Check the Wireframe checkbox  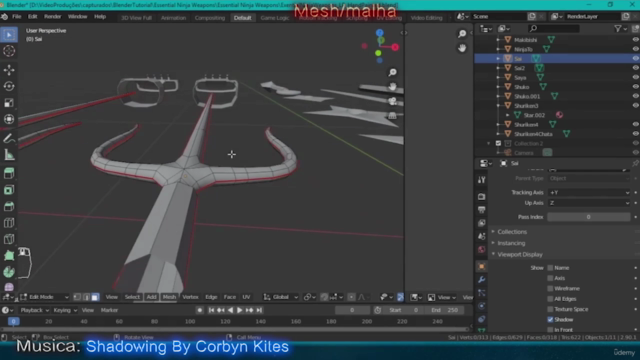click(x=550, y=288)
